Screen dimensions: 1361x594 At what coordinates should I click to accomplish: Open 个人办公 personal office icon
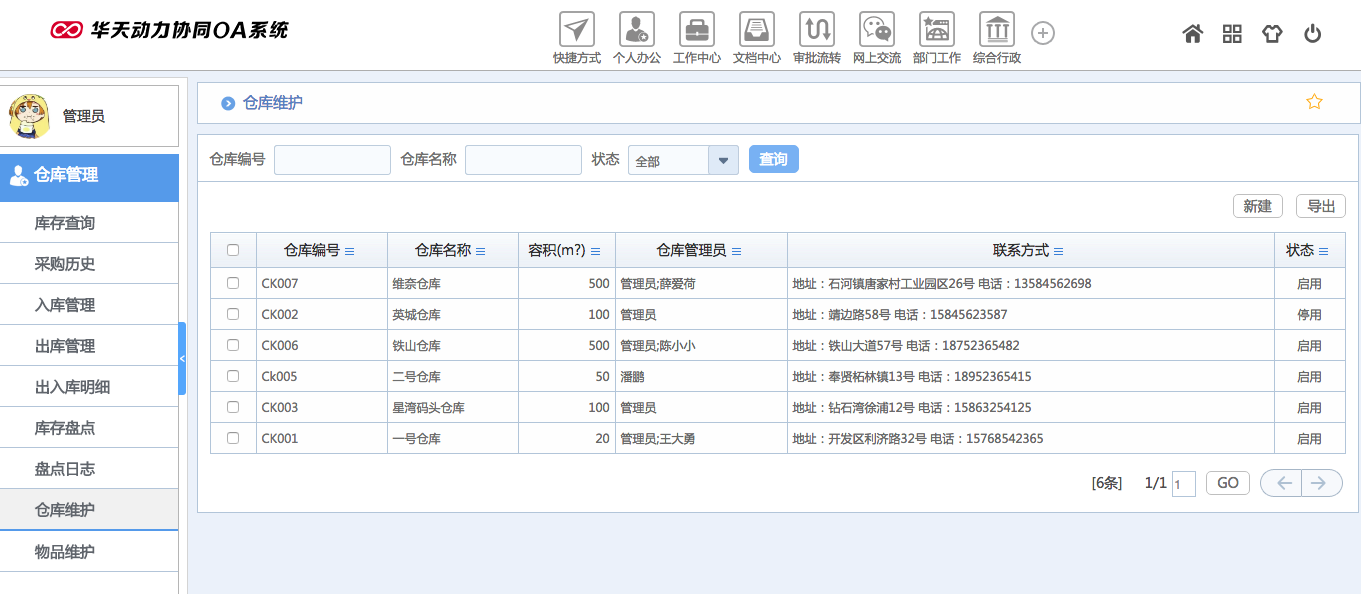pos(636,29)
